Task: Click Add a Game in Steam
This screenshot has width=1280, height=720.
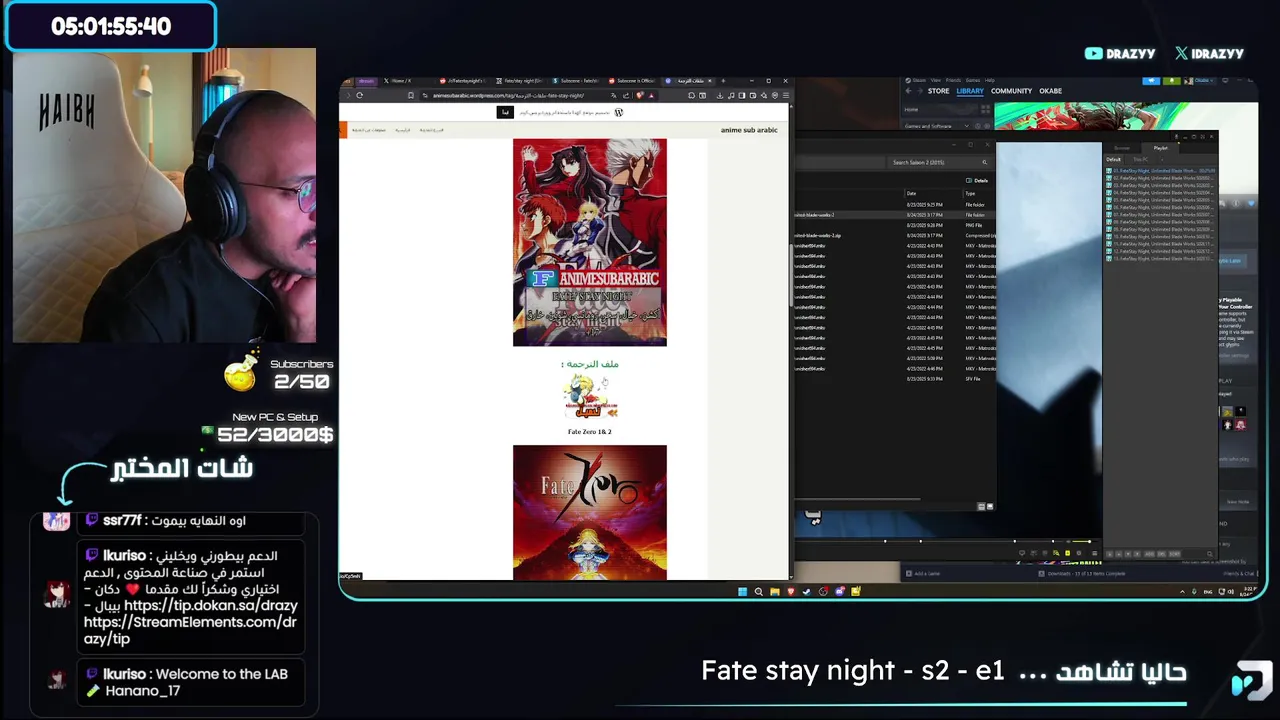Action: [x=921, y=573]
